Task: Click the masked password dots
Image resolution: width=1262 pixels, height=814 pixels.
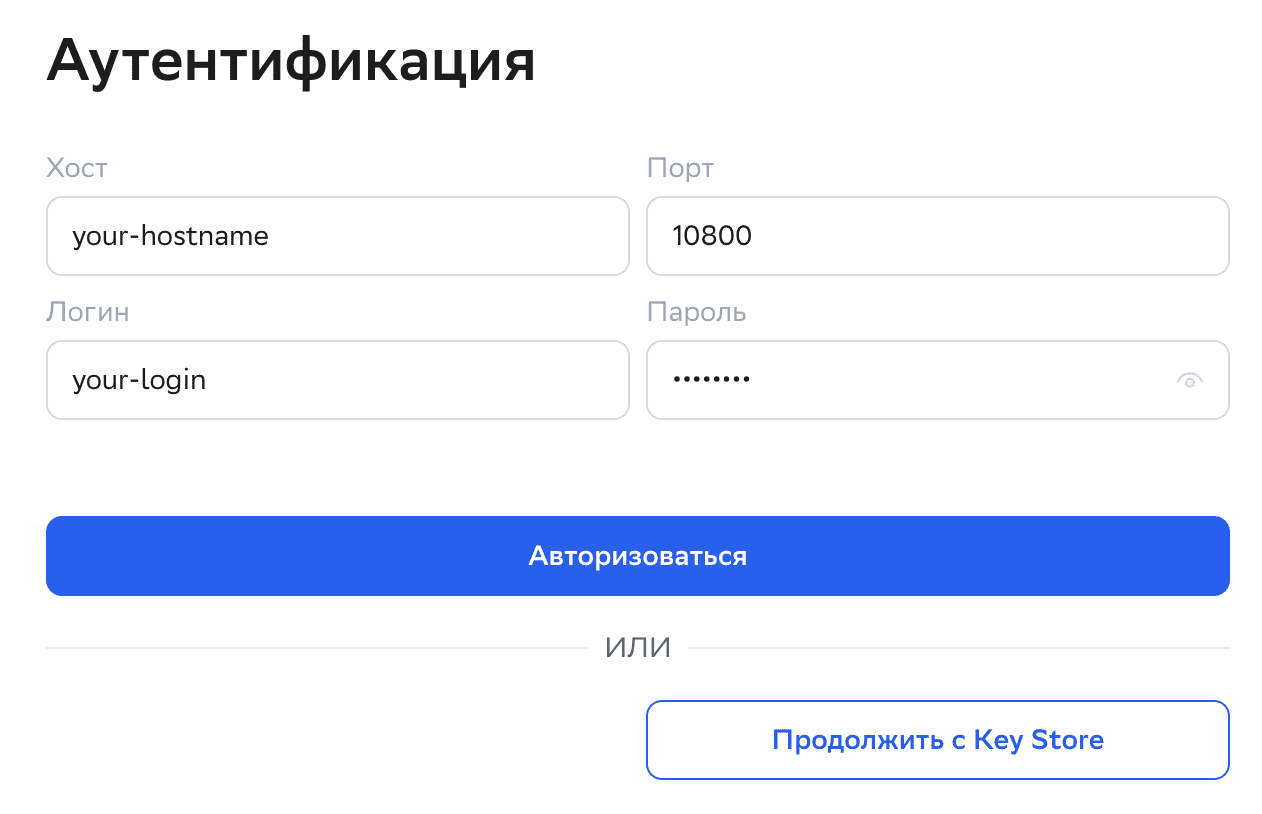Action: click(711, 380)
